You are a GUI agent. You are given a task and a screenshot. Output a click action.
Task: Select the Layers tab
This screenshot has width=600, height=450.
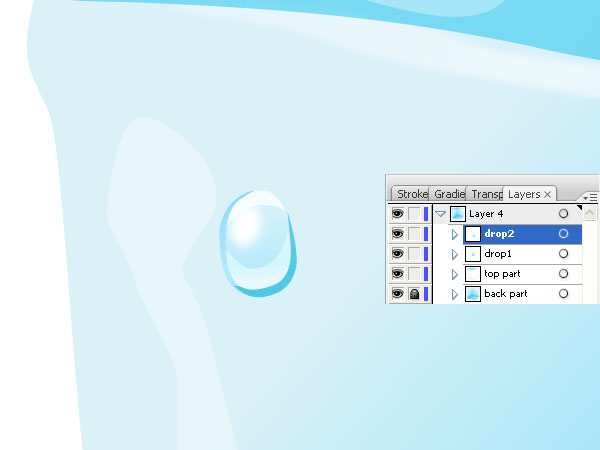coord(524,194)
